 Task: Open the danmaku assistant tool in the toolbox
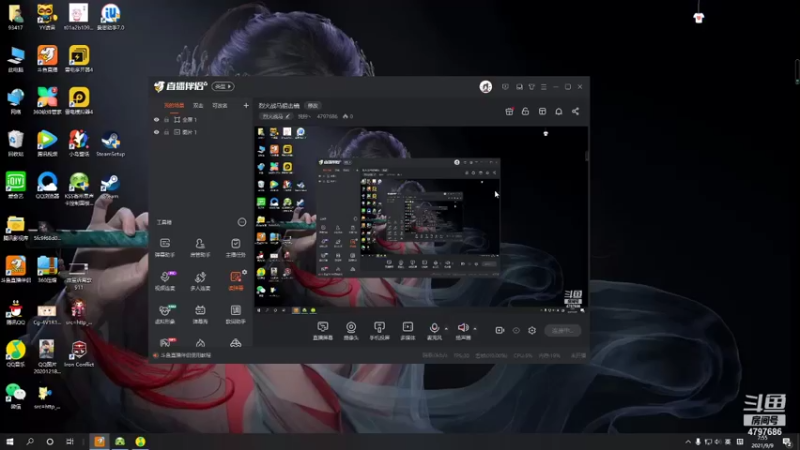coord(165,247)
